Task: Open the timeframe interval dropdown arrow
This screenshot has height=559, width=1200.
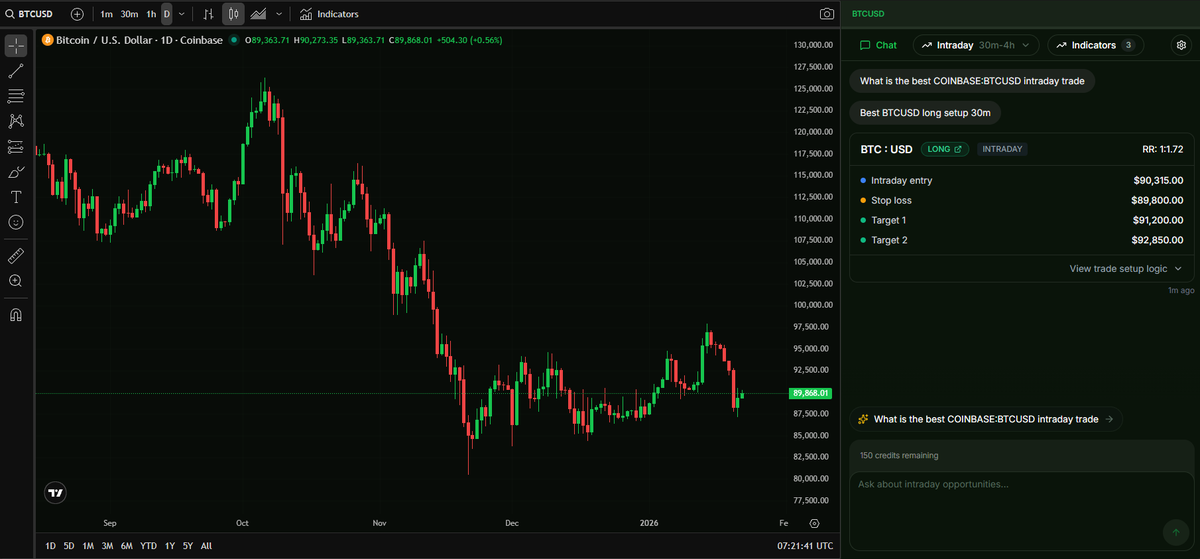Action: point(181,14)
